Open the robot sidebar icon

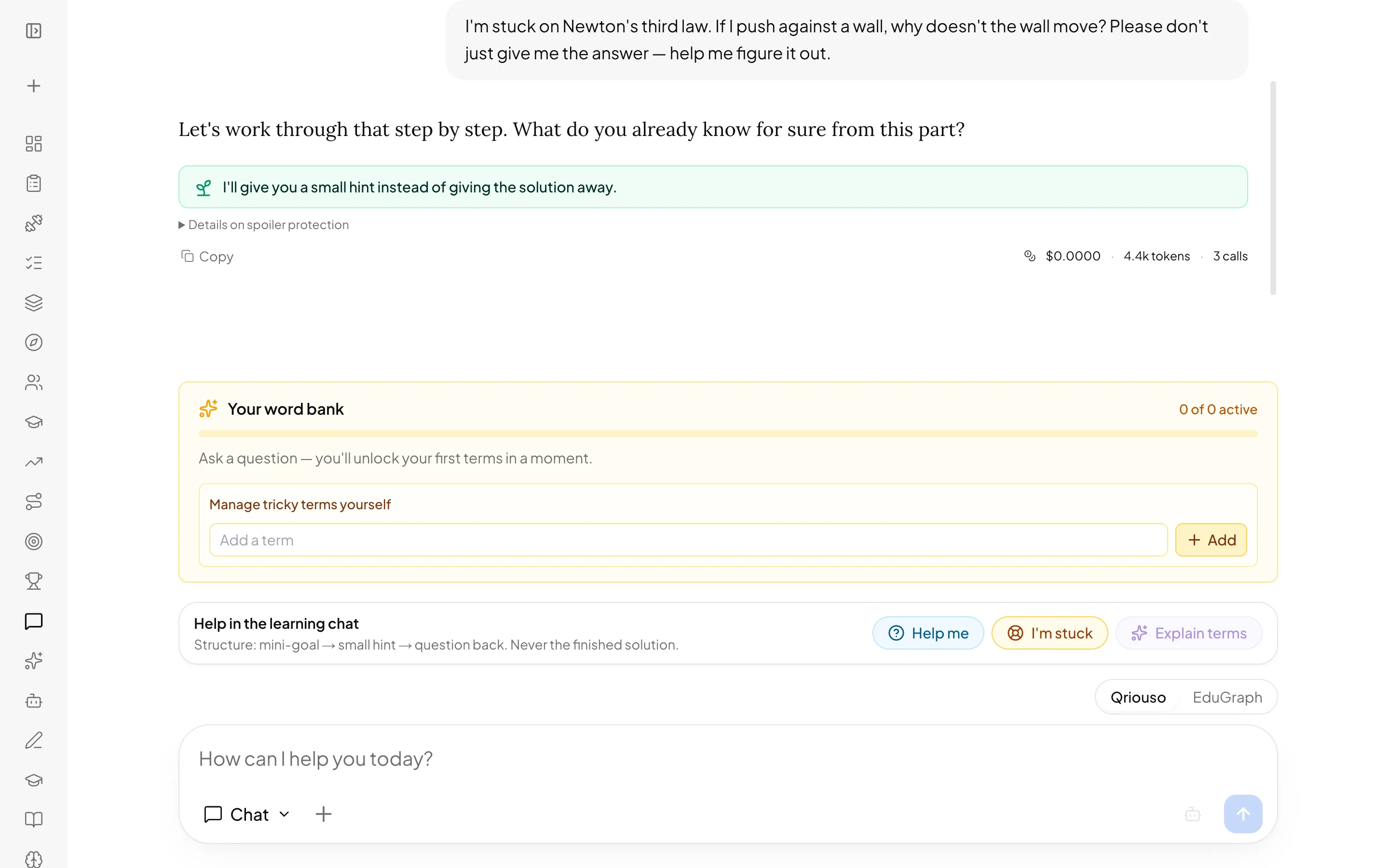tap(33, 700)
